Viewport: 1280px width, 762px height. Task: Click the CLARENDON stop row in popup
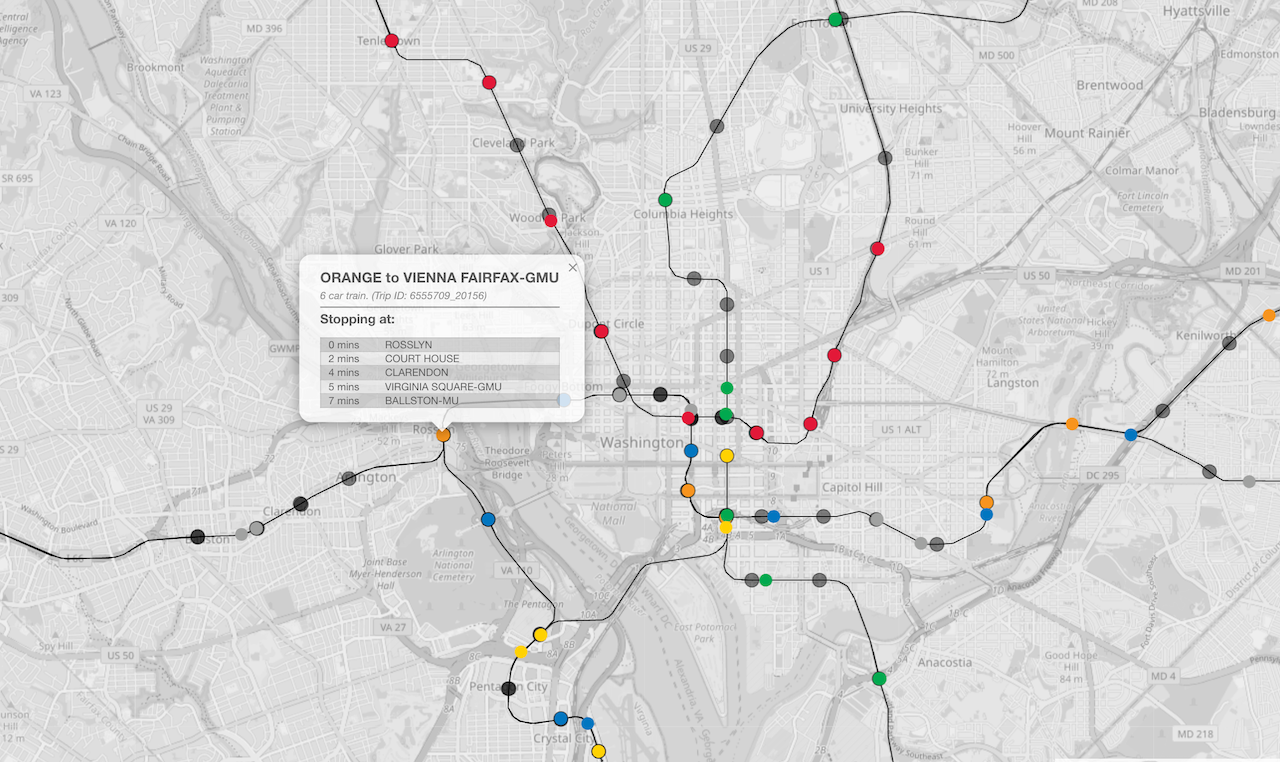click(x=439, y=373)
